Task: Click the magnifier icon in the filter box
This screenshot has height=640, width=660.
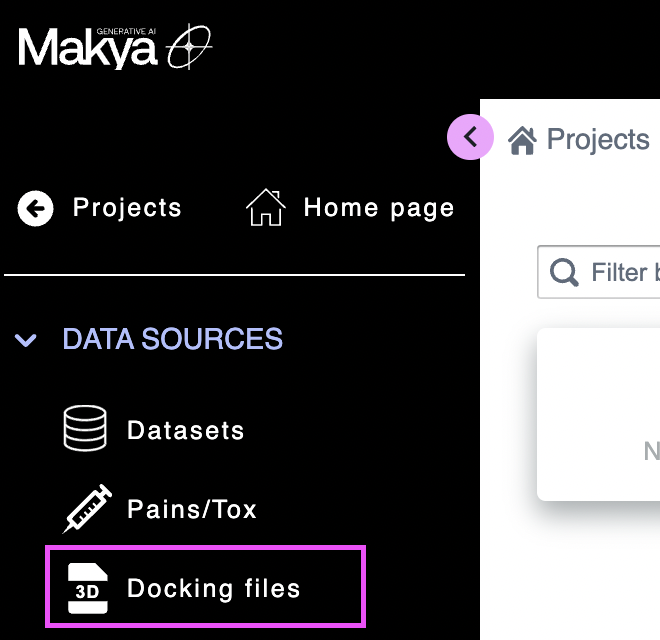Action: pos(564,272)
